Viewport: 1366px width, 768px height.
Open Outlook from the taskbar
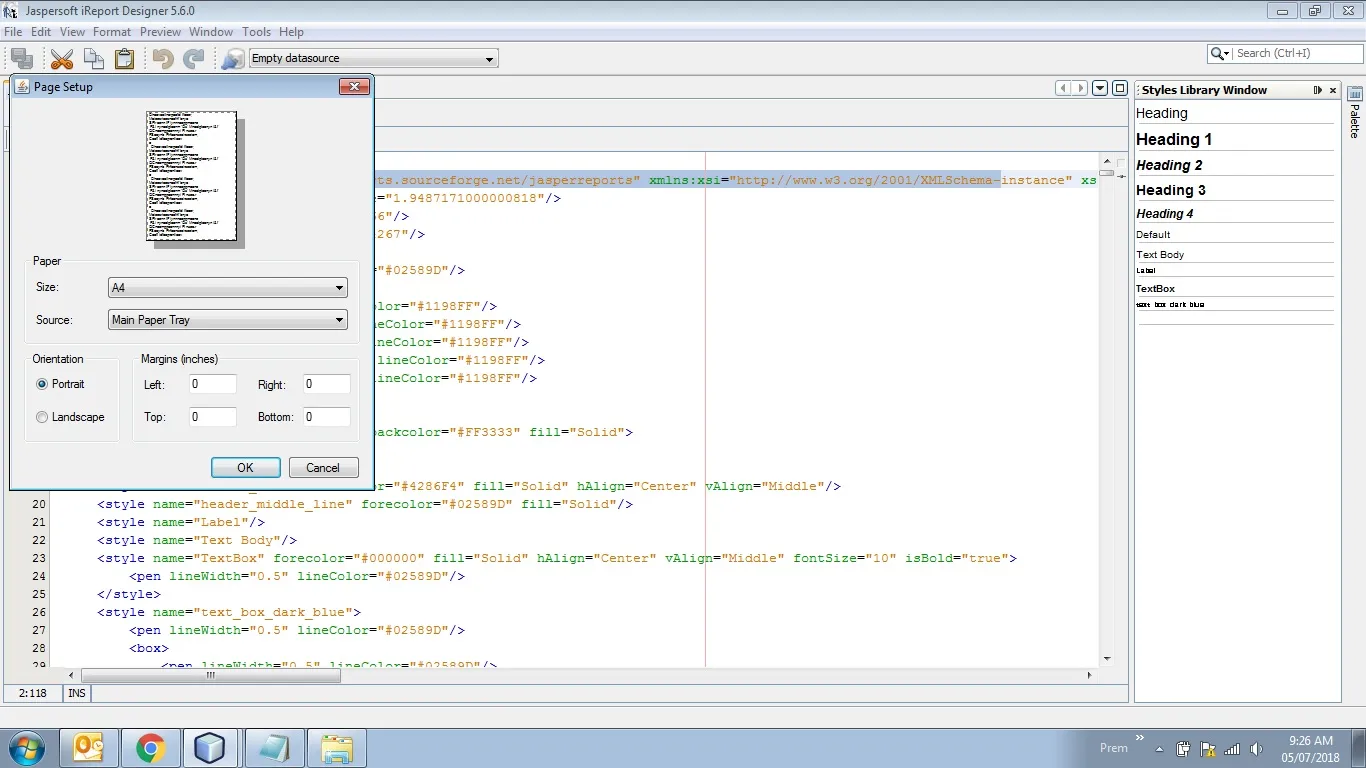(91, 748)
